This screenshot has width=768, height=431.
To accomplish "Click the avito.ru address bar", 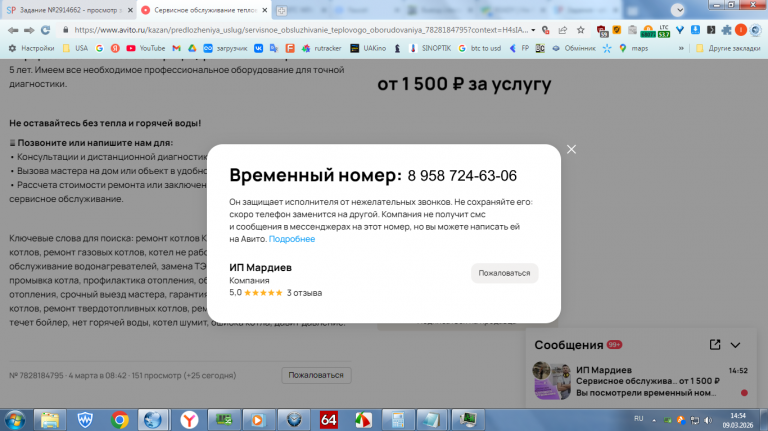I will coord(301,30).
